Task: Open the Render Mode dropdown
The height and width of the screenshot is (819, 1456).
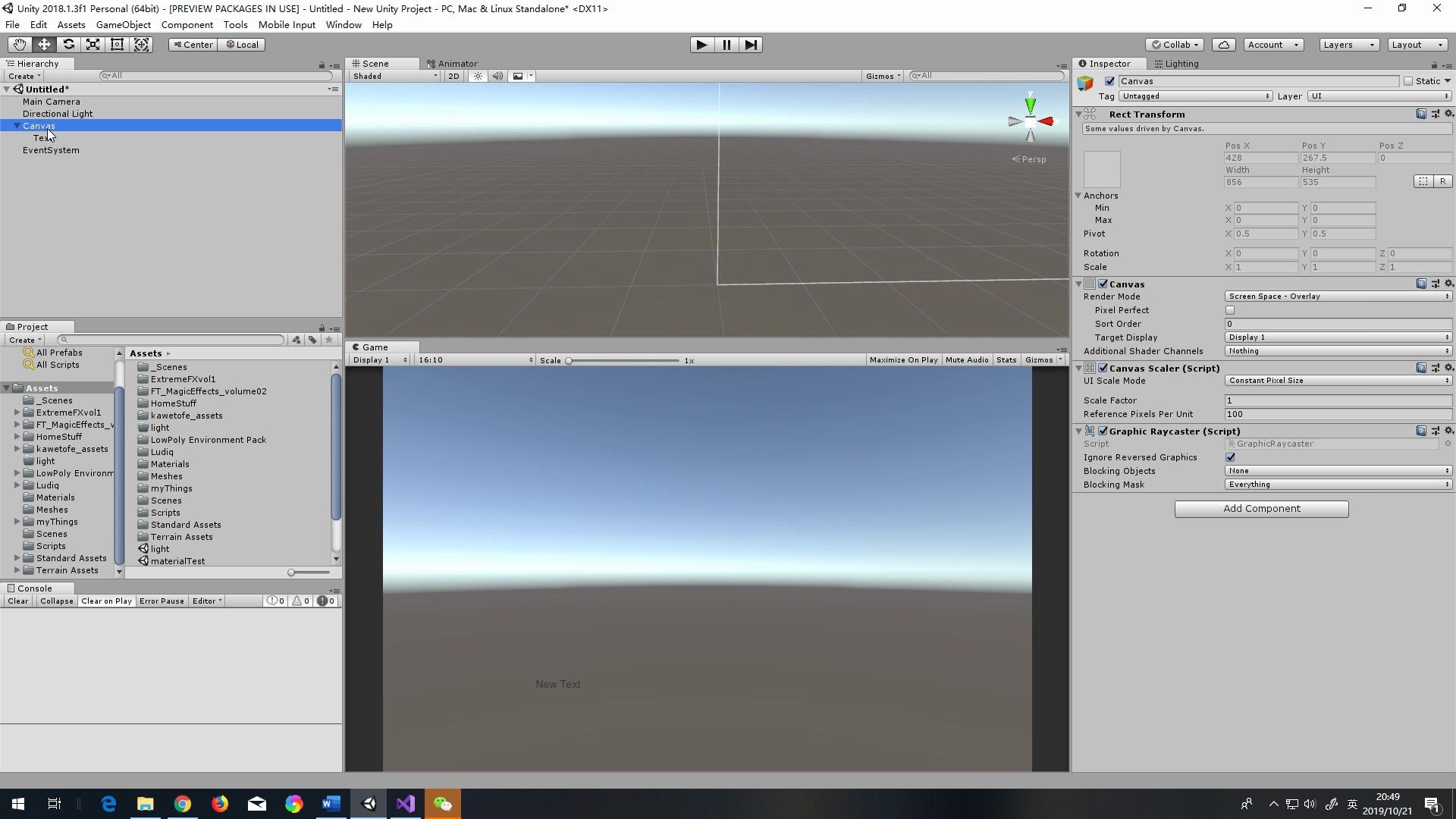Action: point(1337,296)
